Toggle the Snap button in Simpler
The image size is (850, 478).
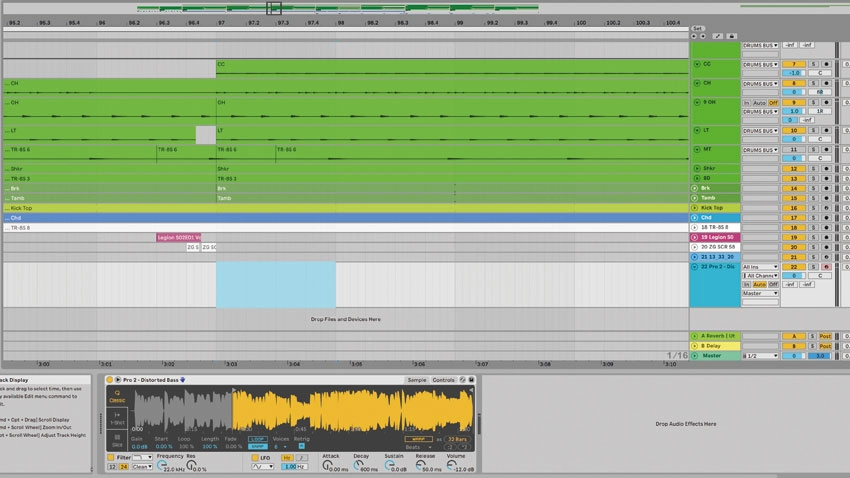click(x=257, y=446)
